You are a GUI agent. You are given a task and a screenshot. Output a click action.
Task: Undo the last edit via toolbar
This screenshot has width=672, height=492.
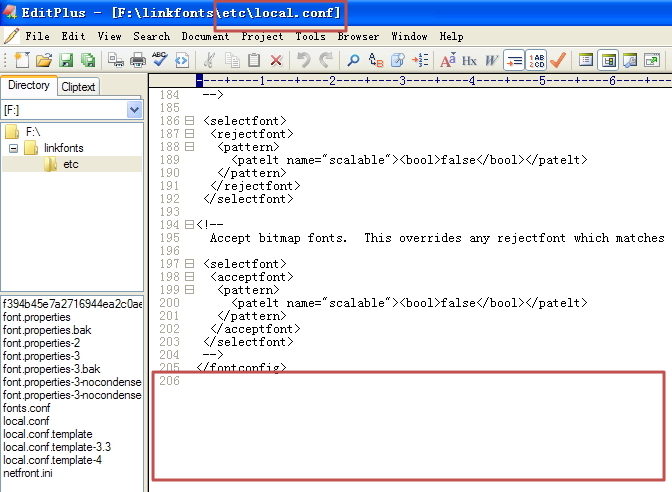(304, 60)
